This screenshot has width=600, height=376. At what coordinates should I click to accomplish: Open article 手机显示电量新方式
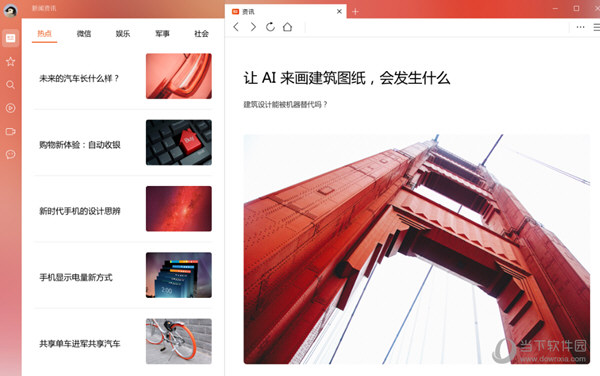coord(76,277)
